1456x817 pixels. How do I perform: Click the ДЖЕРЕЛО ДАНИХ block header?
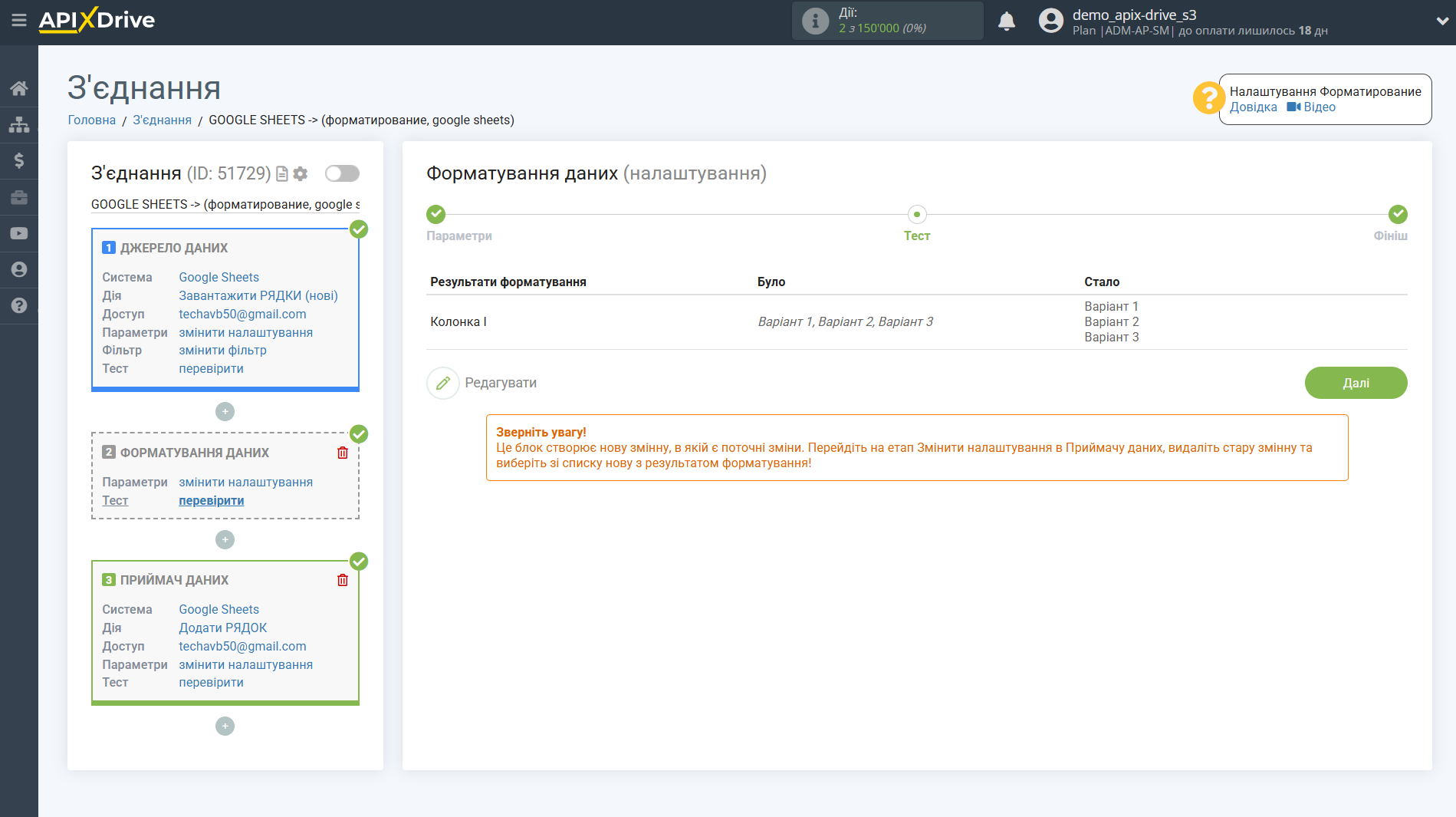[174, 248]
